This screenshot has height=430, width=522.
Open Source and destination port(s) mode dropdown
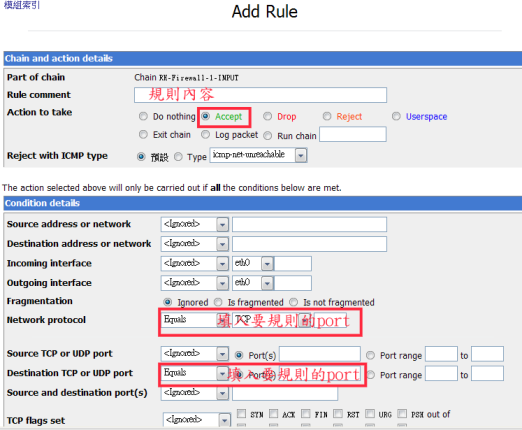pos(195,393)
